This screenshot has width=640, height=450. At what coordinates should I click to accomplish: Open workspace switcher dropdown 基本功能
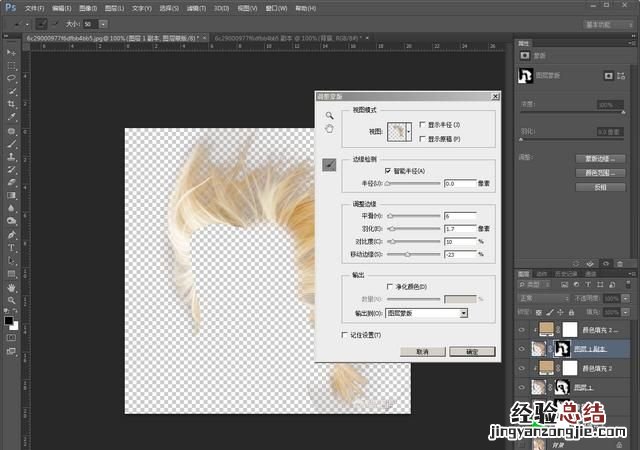tap(608, 25)
